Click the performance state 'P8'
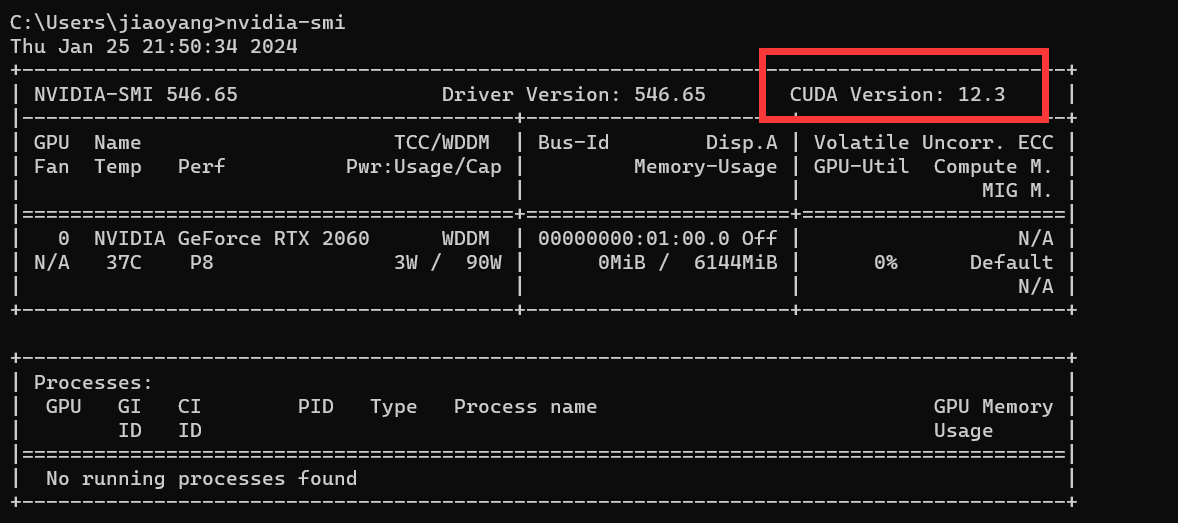 202,263
